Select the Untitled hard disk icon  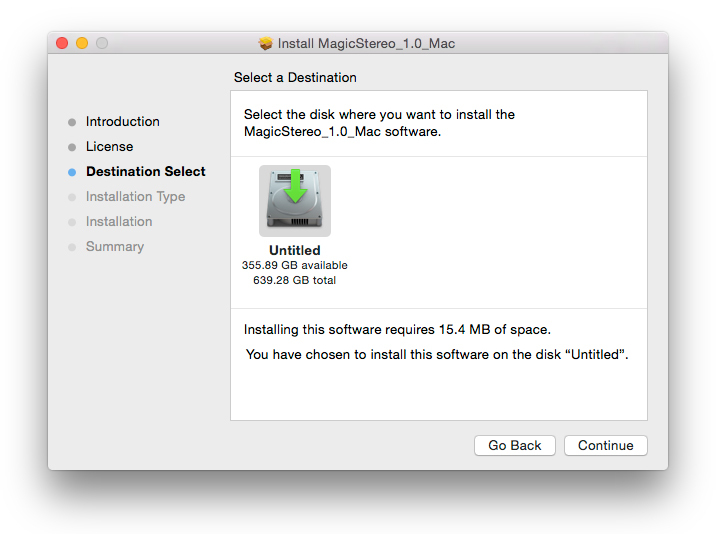294,200
